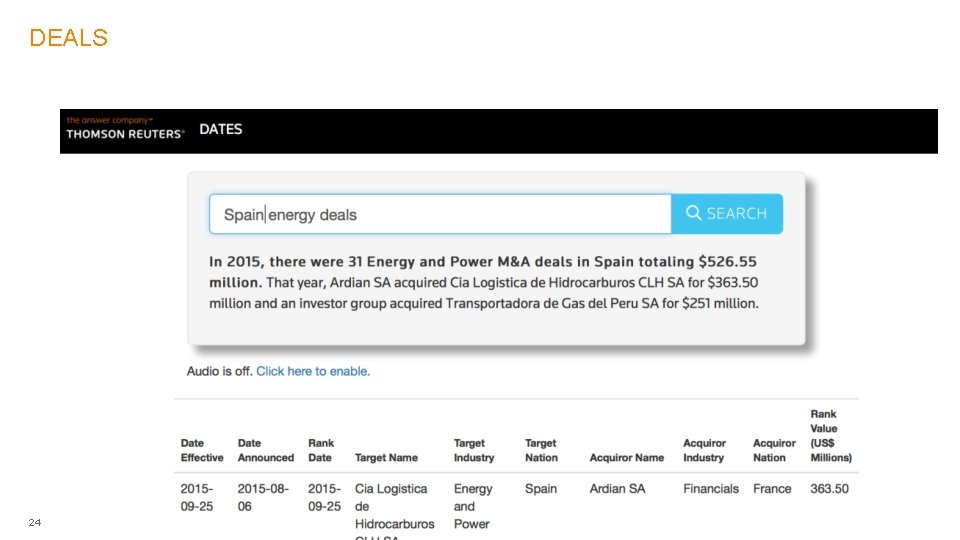The height and width of the screenshot is (540, 960).
Task: Click the Acquiror Nation column header
Action: [774, 450]
